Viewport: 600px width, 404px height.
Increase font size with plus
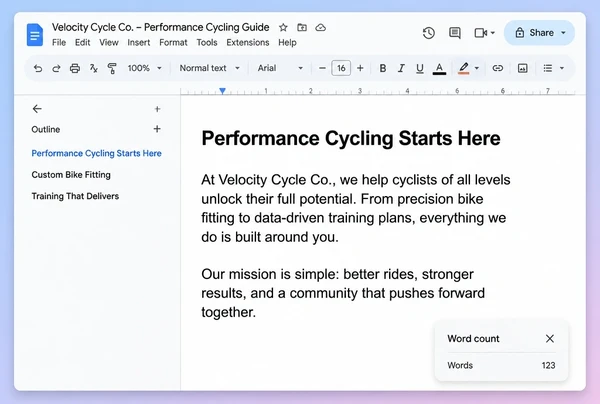360,68
